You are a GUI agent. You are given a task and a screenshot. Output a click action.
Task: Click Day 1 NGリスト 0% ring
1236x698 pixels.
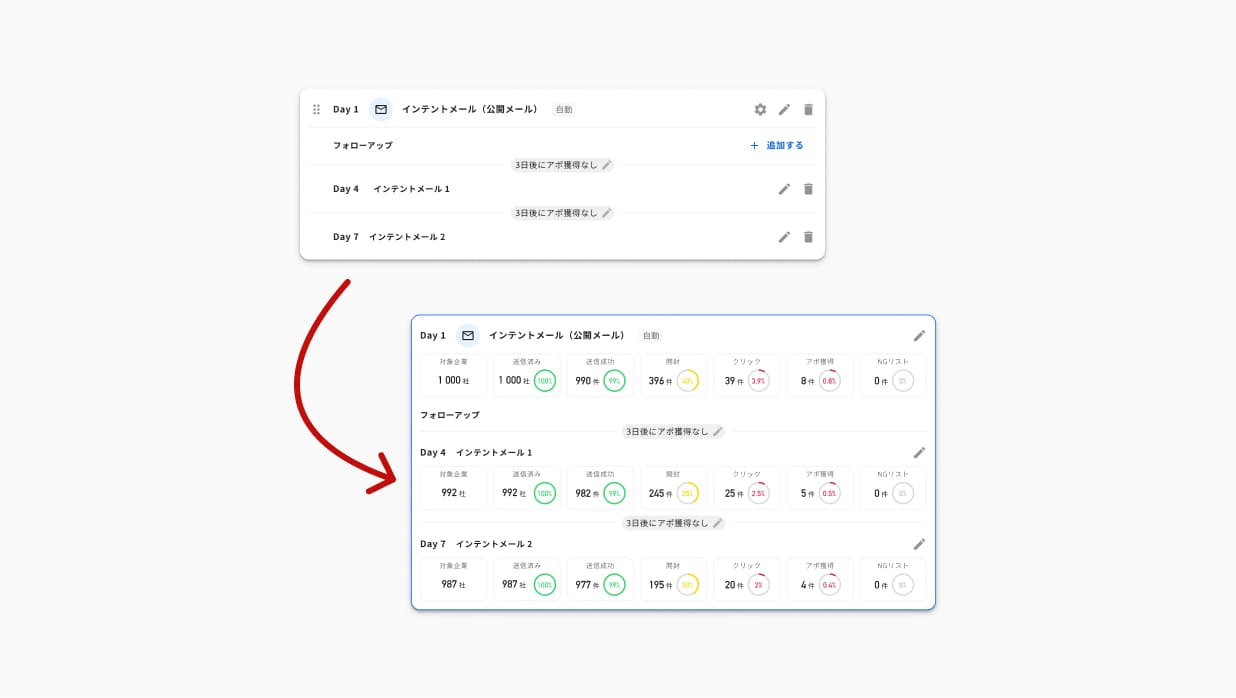(x=903, y=381)
